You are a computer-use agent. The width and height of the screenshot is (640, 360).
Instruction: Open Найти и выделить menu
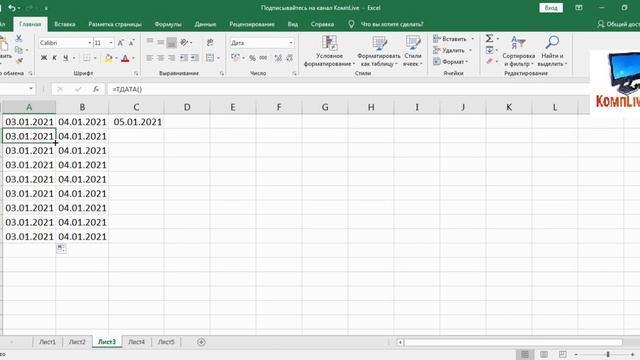552,51
